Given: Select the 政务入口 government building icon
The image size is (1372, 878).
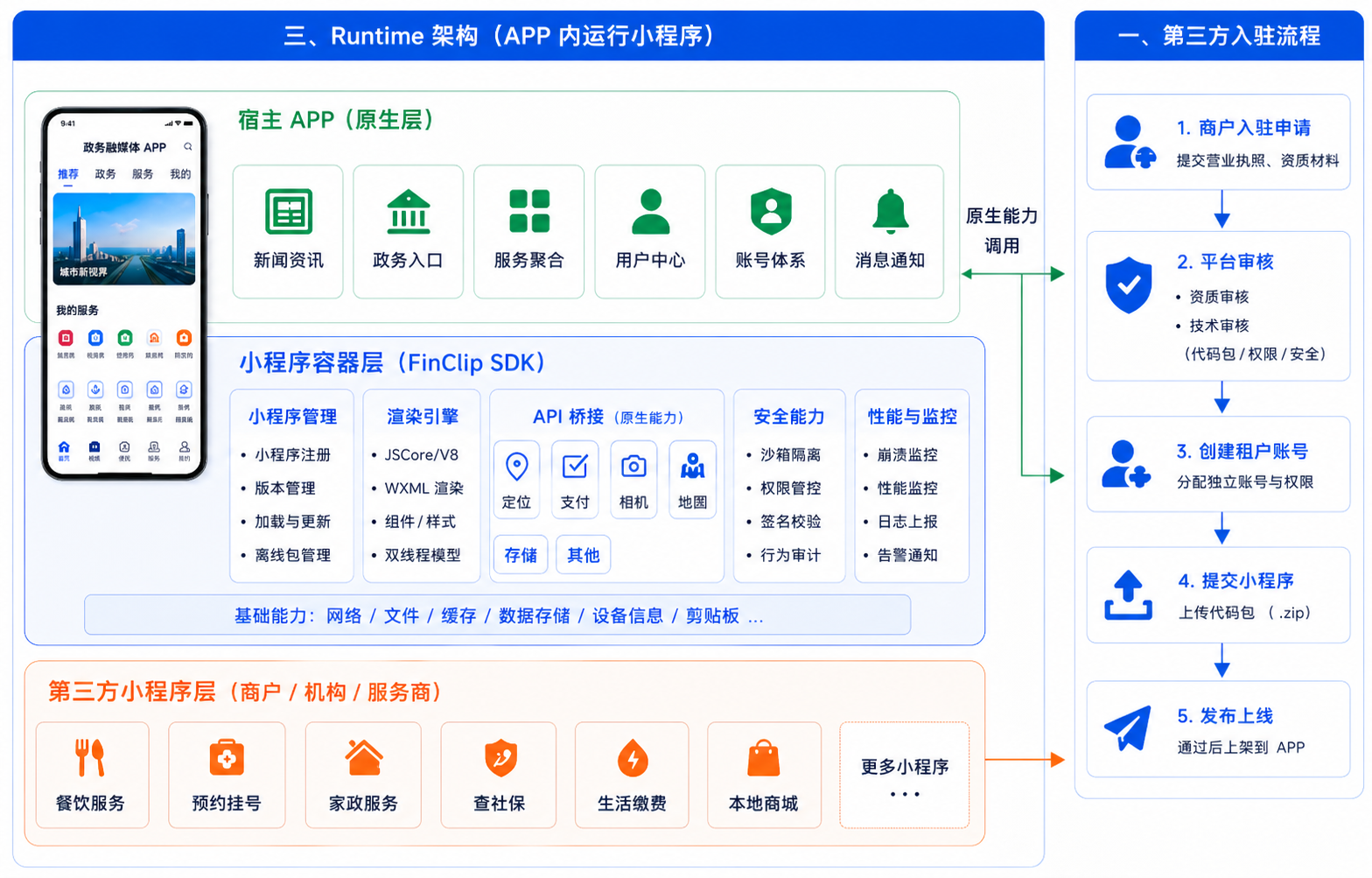Looking at the screenshot, I should click(408, 212).
